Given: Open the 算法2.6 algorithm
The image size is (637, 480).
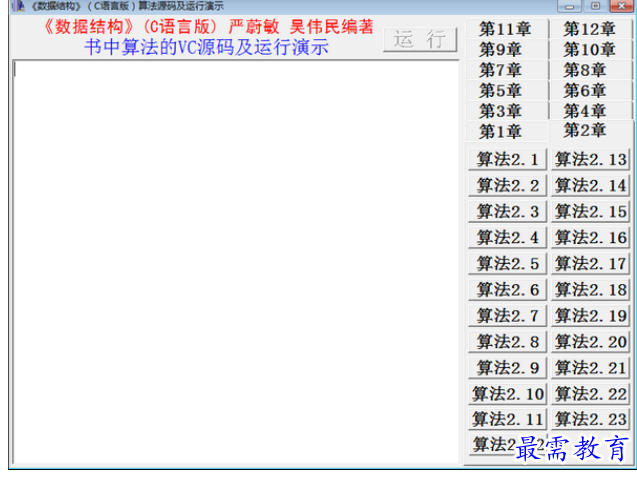Looking at the screenshot, I should (x=507, y=290).
